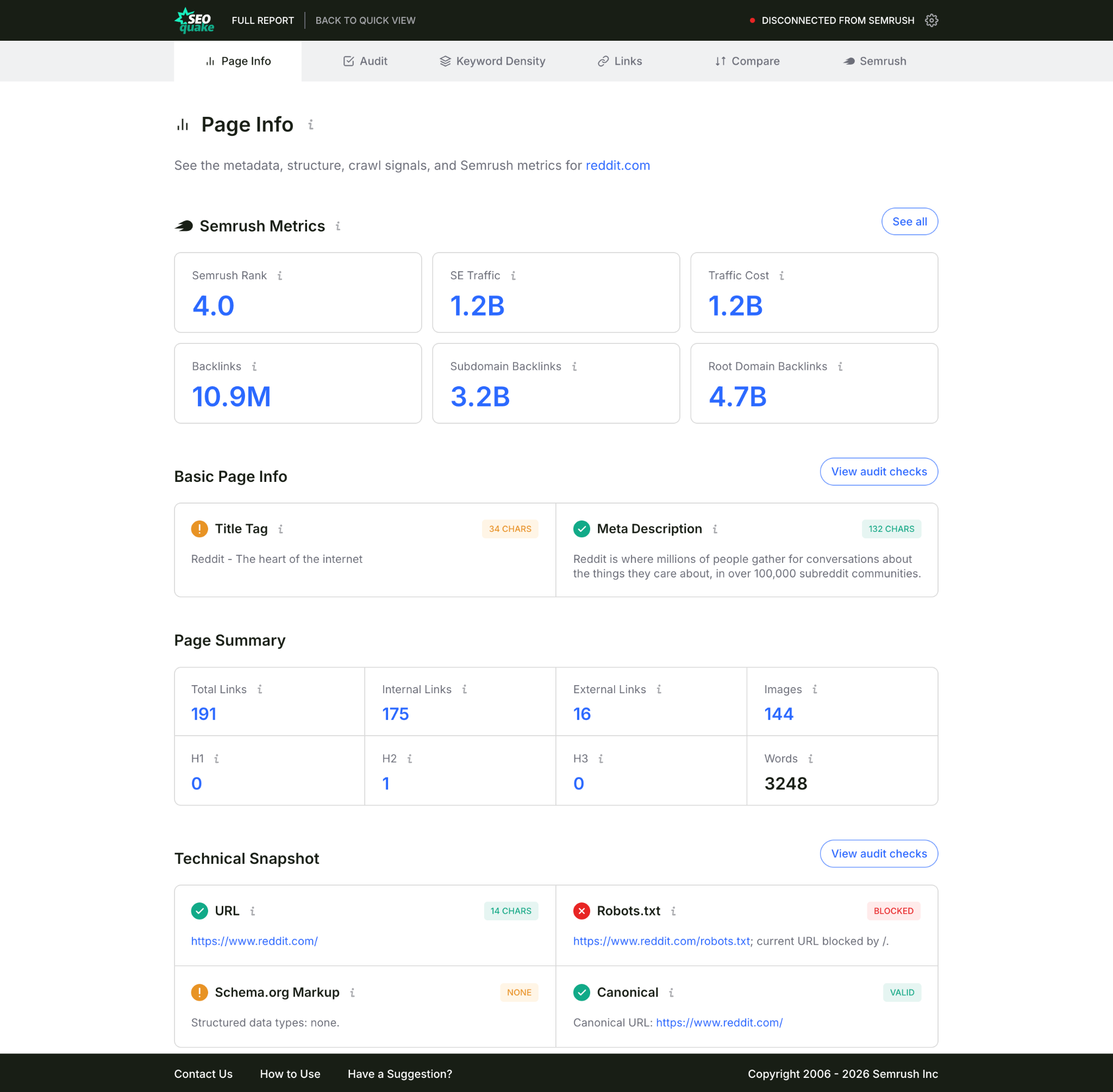Click FULL REPORT in header
The width and height of the screenshot is (1113, 1092).
point(262,21)
